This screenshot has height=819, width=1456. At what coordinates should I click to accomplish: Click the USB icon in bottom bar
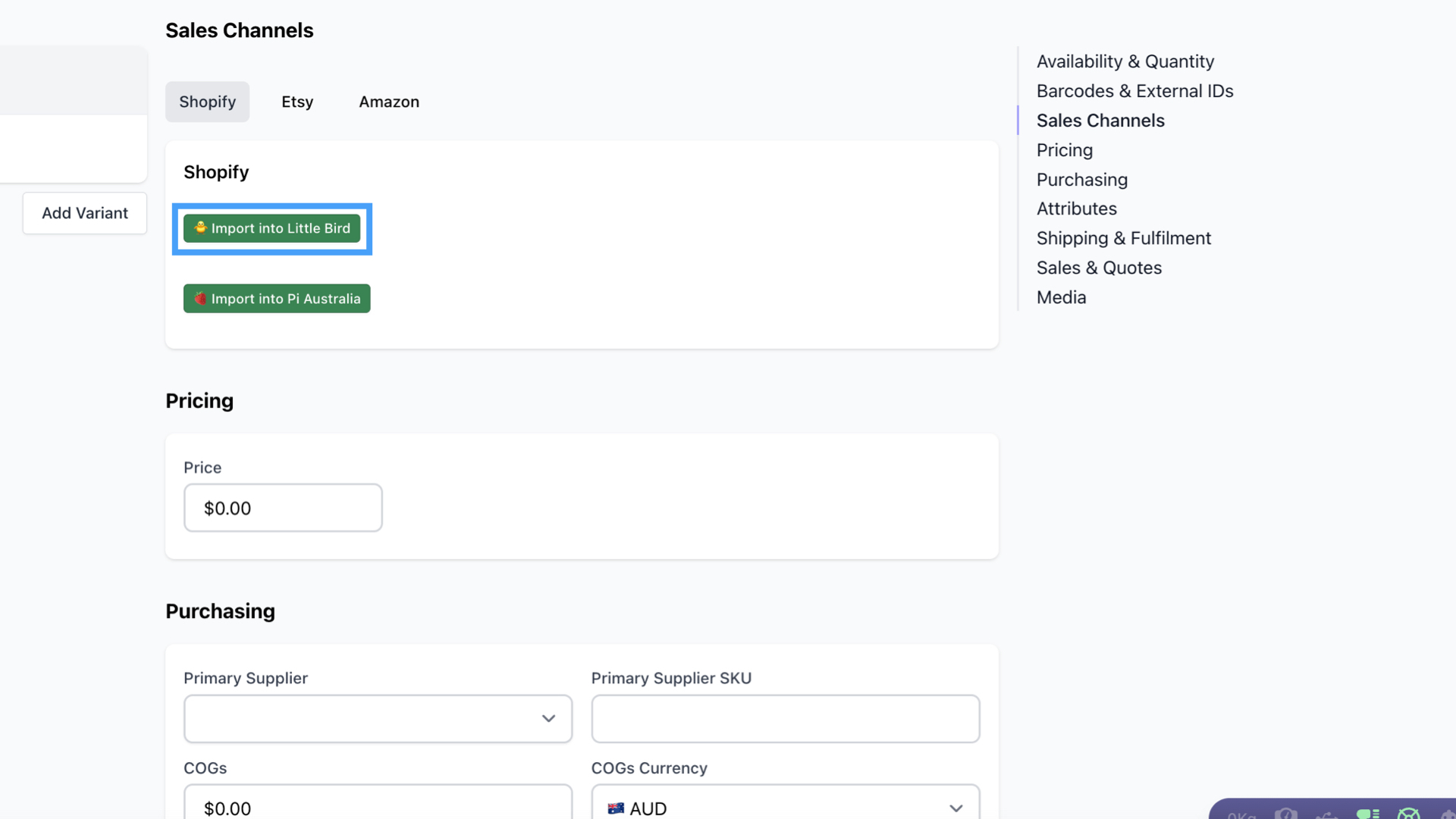click(x=1327, y=816)
